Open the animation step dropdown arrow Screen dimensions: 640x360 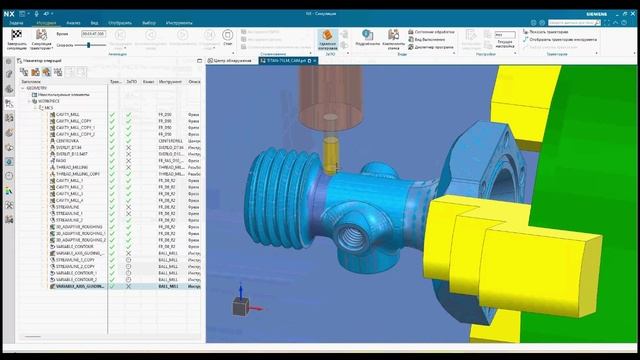125,48
